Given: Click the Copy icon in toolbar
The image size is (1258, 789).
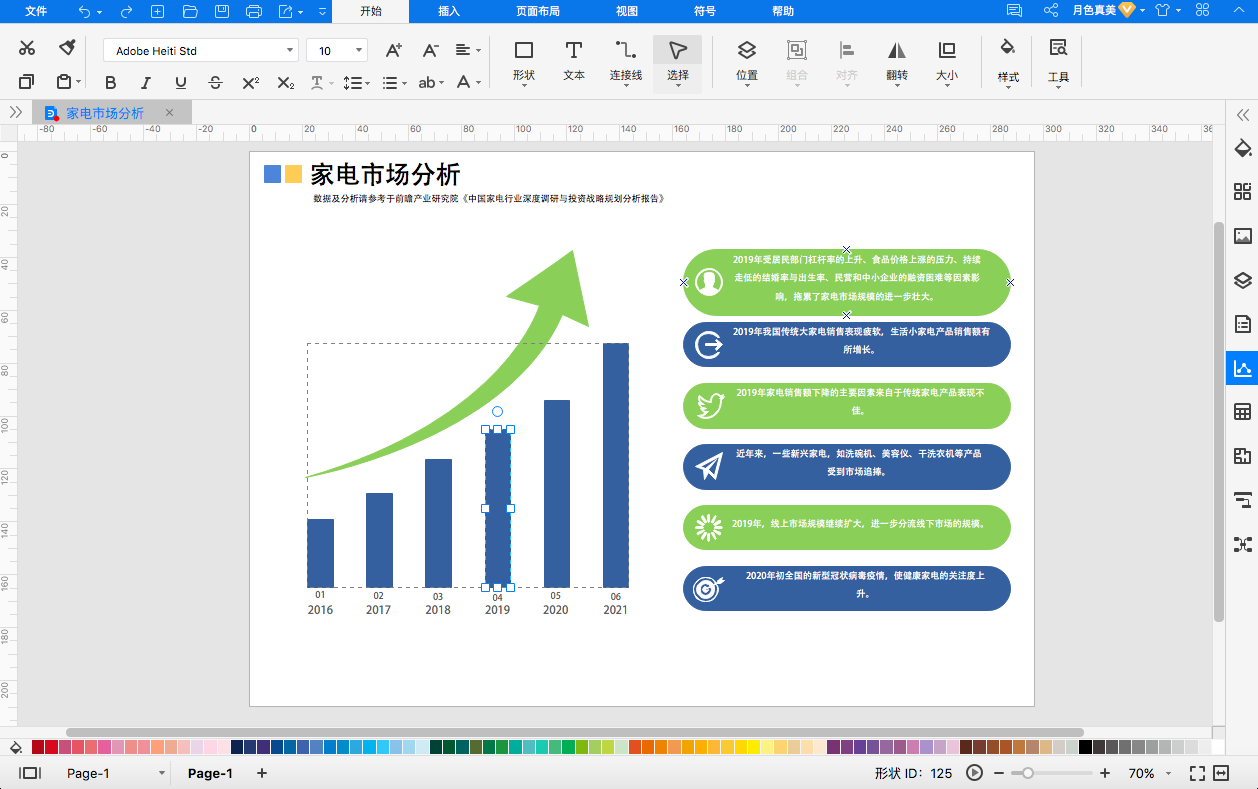Looking at the screenshot, I should pyautogui.click(x=27, y=82).
